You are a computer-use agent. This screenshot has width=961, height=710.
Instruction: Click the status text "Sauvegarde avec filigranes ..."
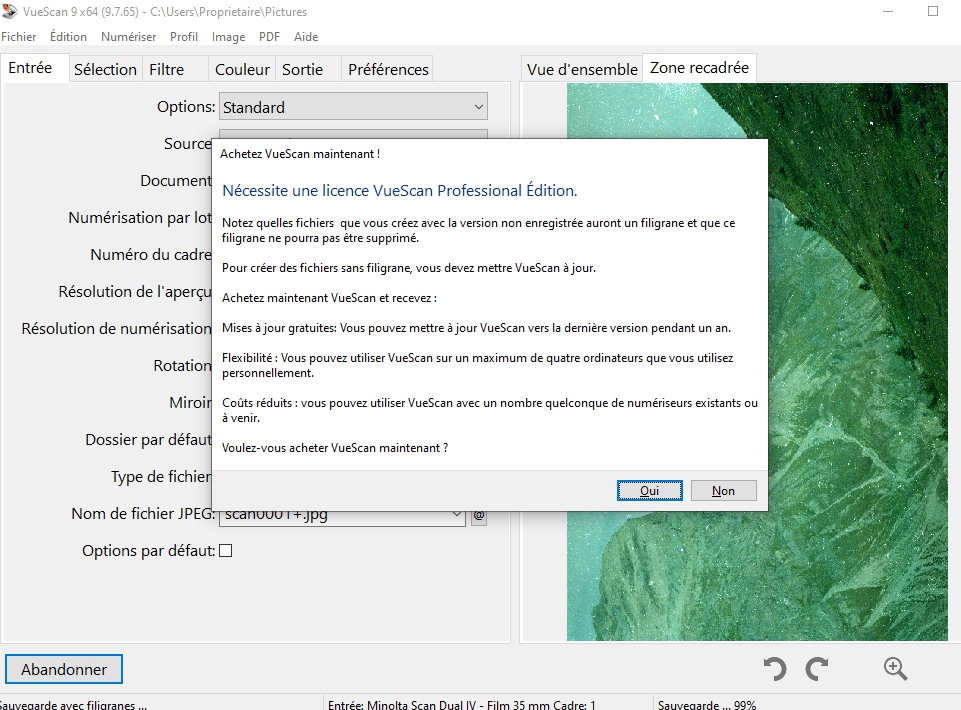(73, 705)
